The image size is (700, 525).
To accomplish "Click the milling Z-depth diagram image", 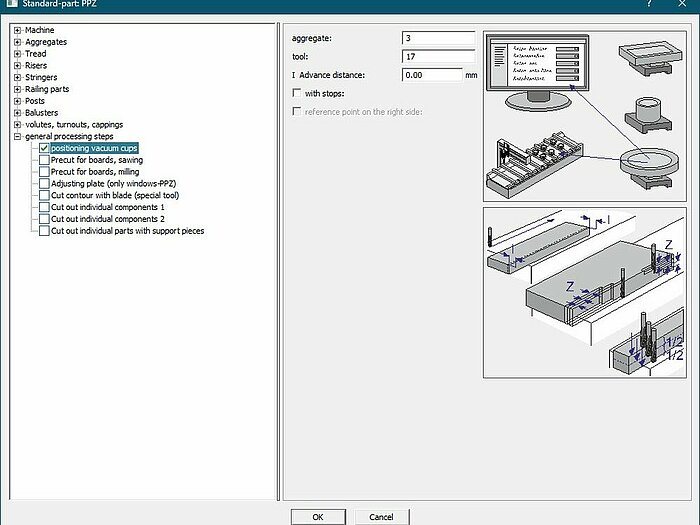I will pyautogui.click(x=585, y=293).
